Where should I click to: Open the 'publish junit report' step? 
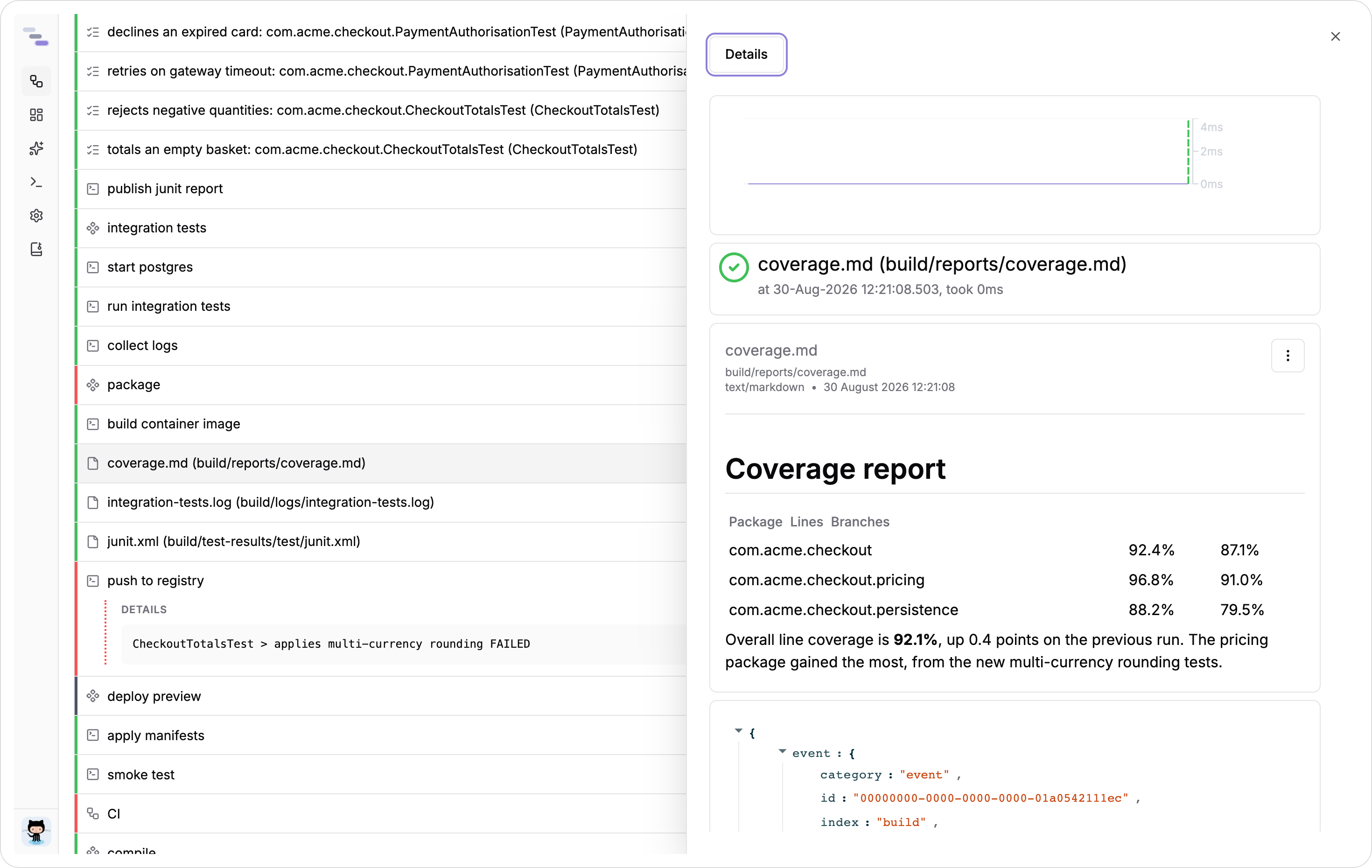(381, 189)
